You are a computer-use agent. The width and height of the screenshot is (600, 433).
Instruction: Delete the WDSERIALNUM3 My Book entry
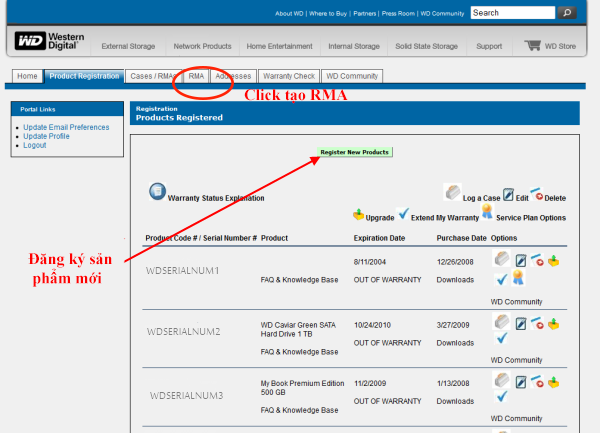coord(537,381)
